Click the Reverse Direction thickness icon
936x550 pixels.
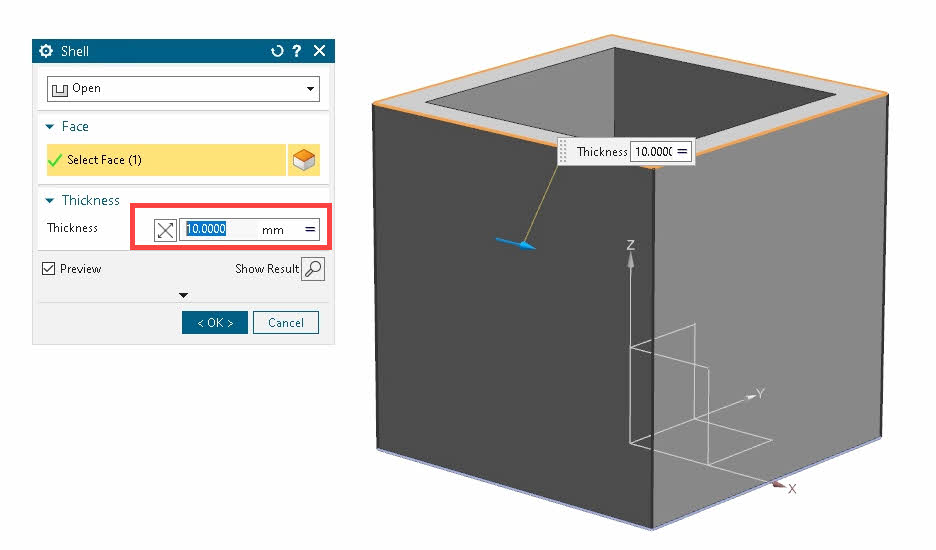pos(165,230)
